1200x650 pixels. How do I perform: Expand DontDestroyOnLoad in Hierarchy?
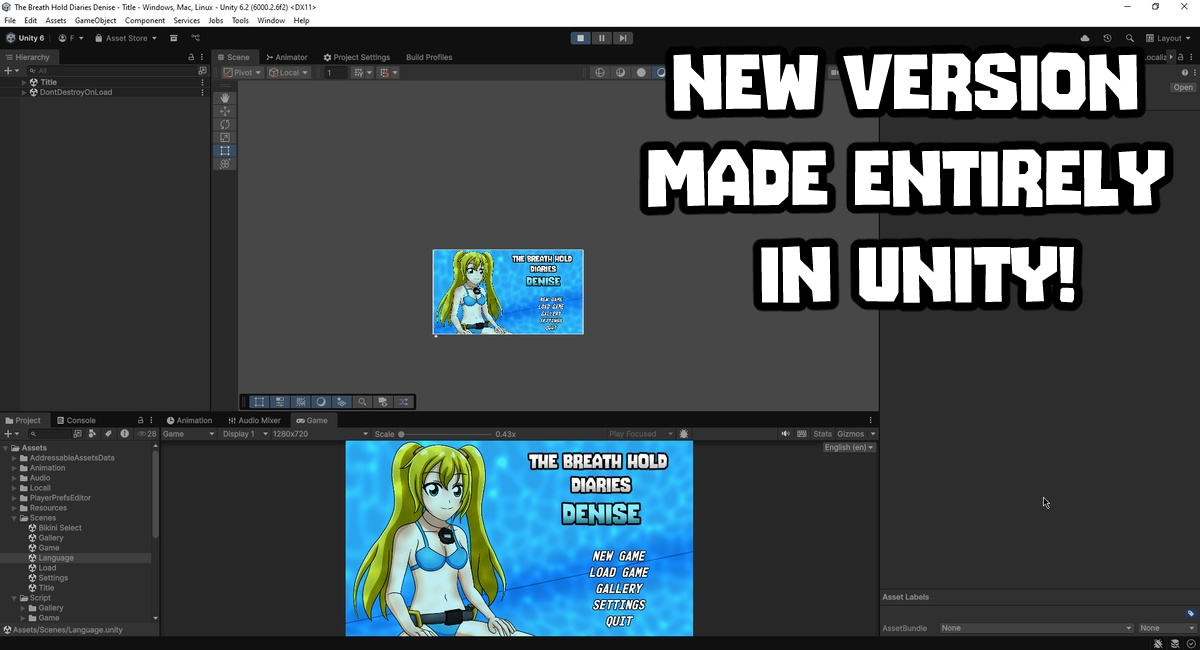coord(24,92)
